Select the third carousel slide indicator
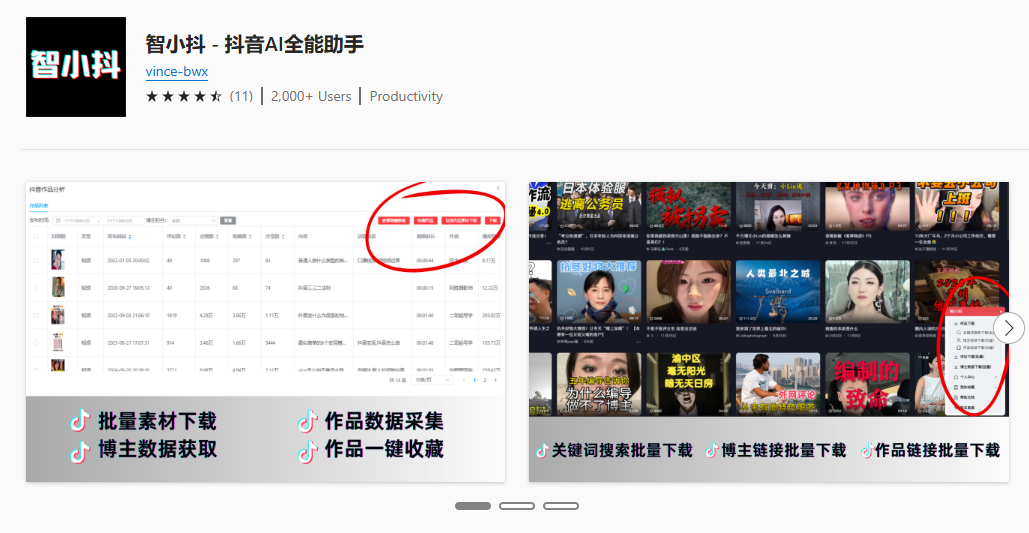Image resolution: width=1029 pixels, height=533 pixels. tap(561, 506)
